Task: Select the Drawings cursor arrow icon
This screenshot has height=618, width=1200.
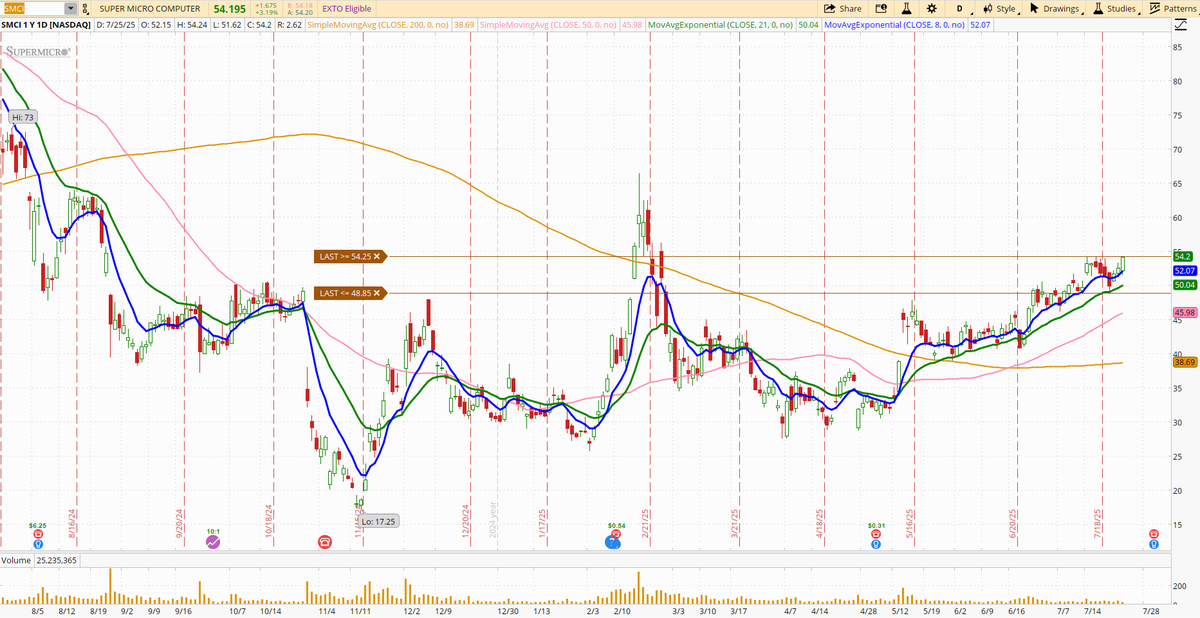Action: pos(1033,8)
